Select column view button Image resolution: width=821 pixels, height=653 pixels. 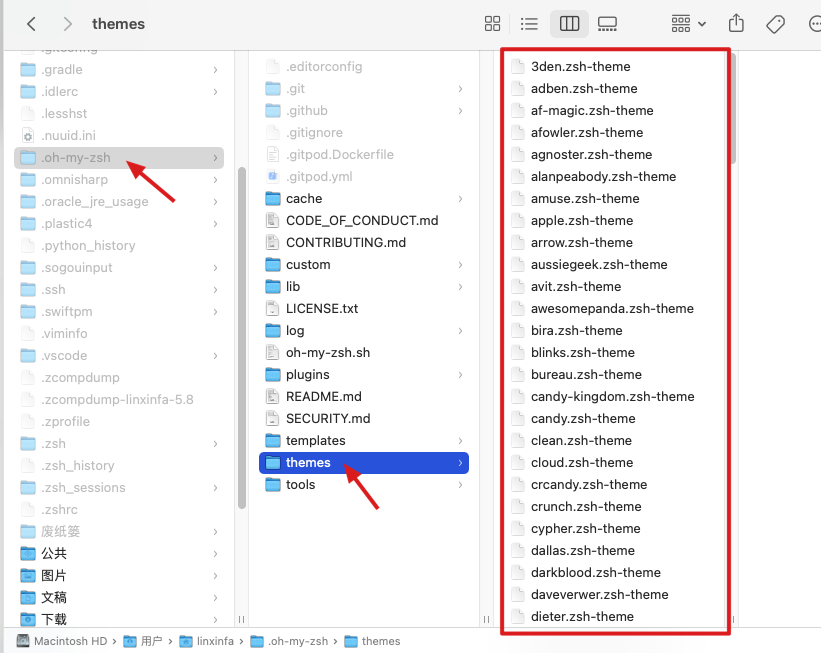pyautogui.click(x=569, y=24)
